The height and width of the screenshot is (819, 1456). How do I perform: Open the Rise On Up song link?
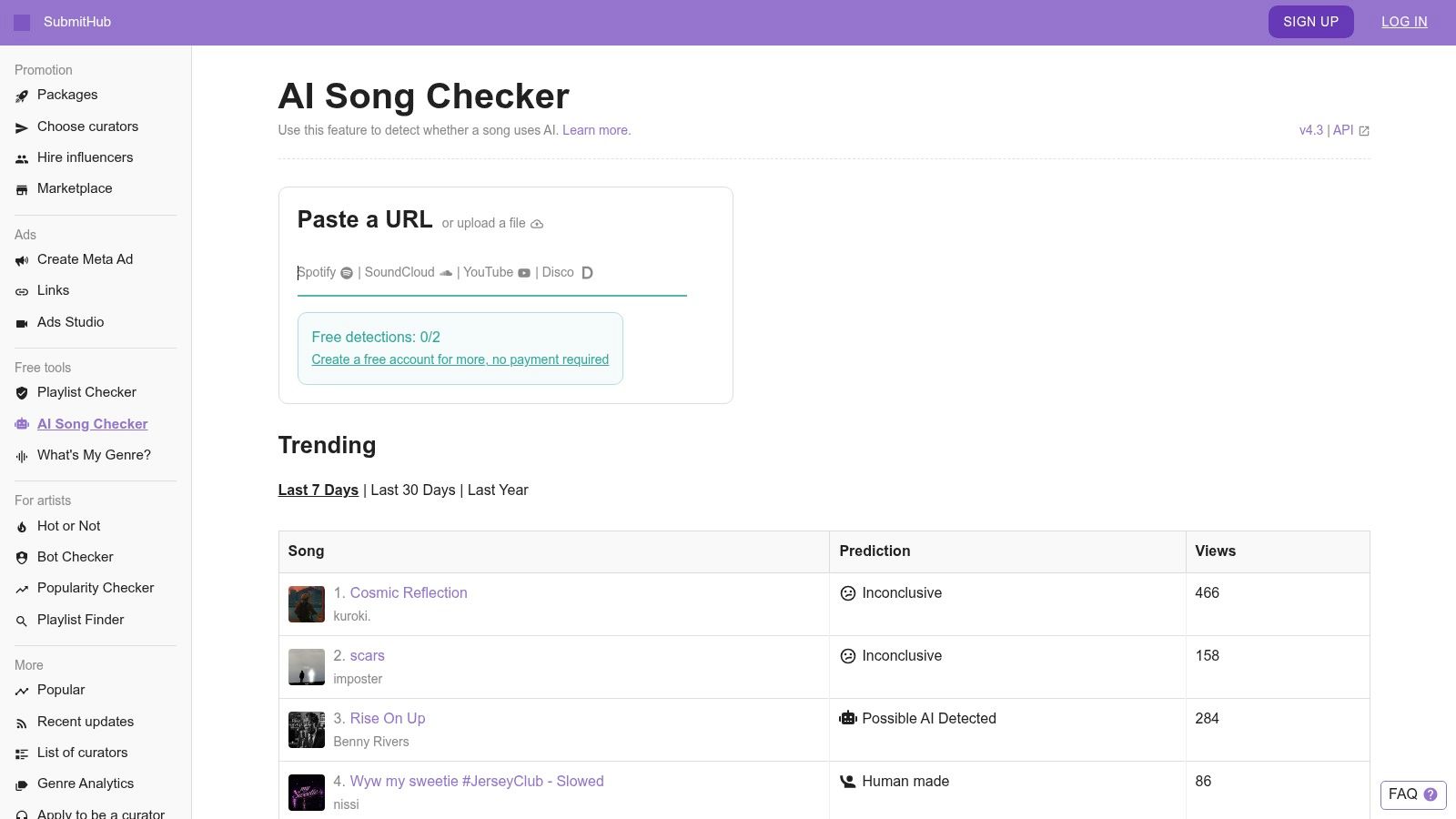(x=388, y=718)
